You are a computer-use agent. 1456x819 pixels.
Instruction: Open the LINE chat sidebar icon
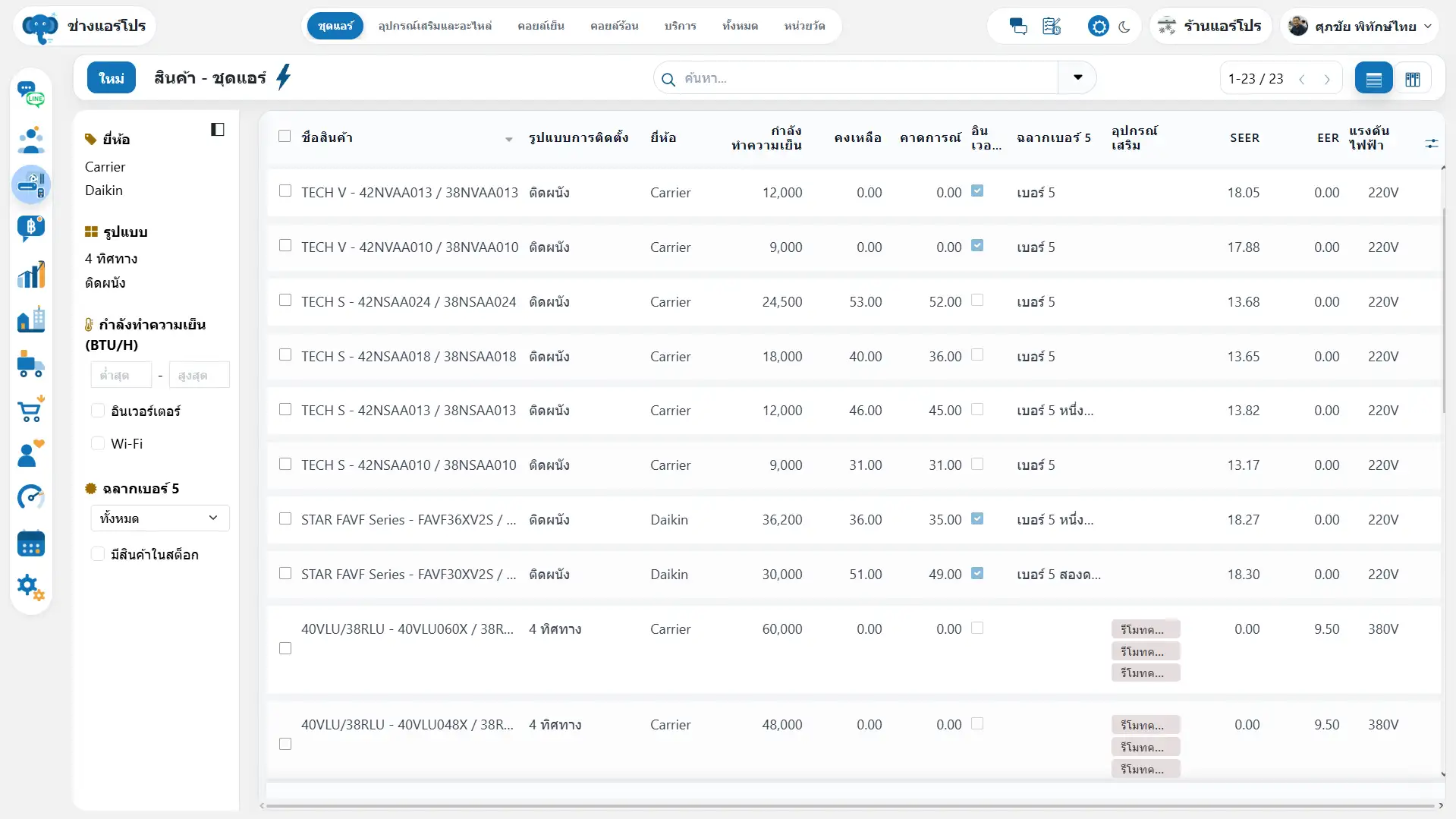31,95
